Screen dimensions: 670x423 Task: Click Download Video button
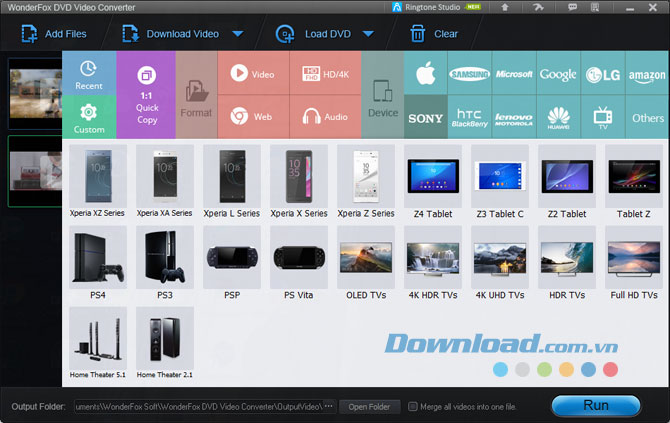(171, 34)
